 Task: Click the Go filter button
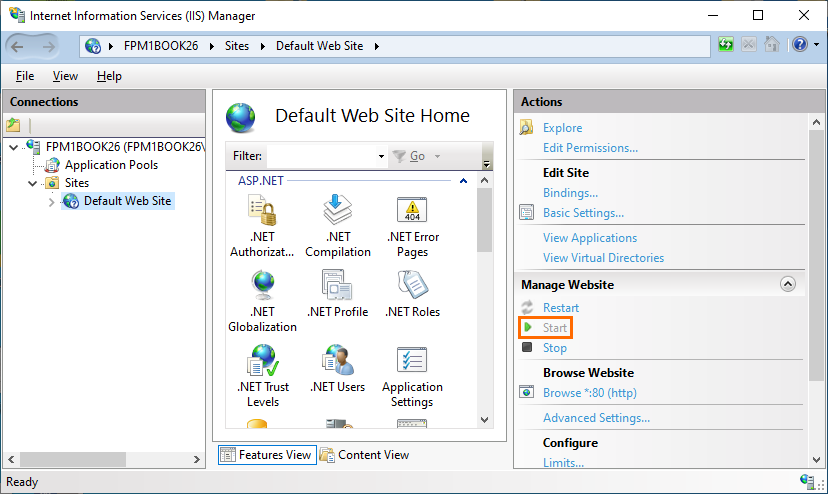(410, 156)
